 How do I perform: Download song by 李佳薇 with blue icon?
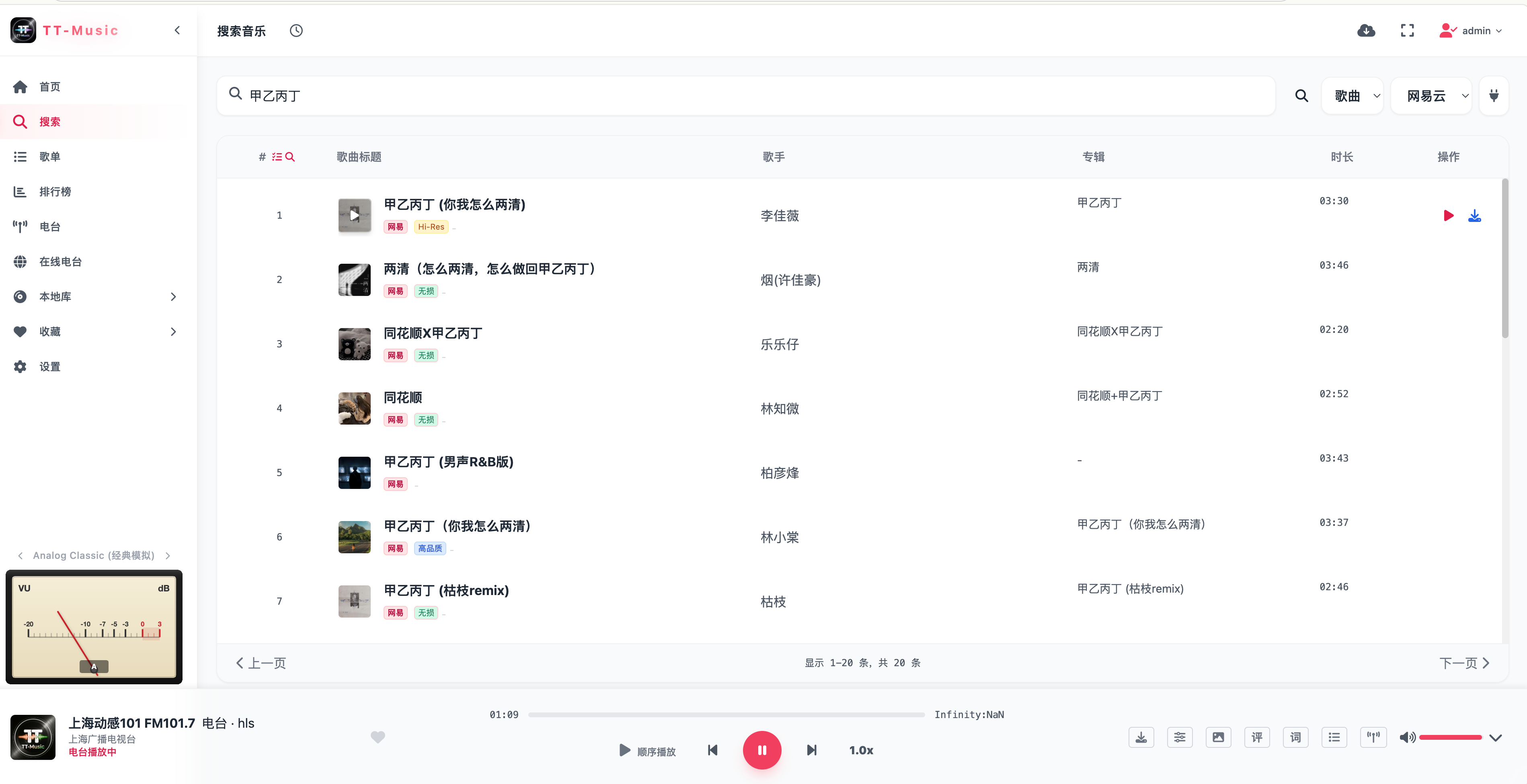click(1474, 216)
